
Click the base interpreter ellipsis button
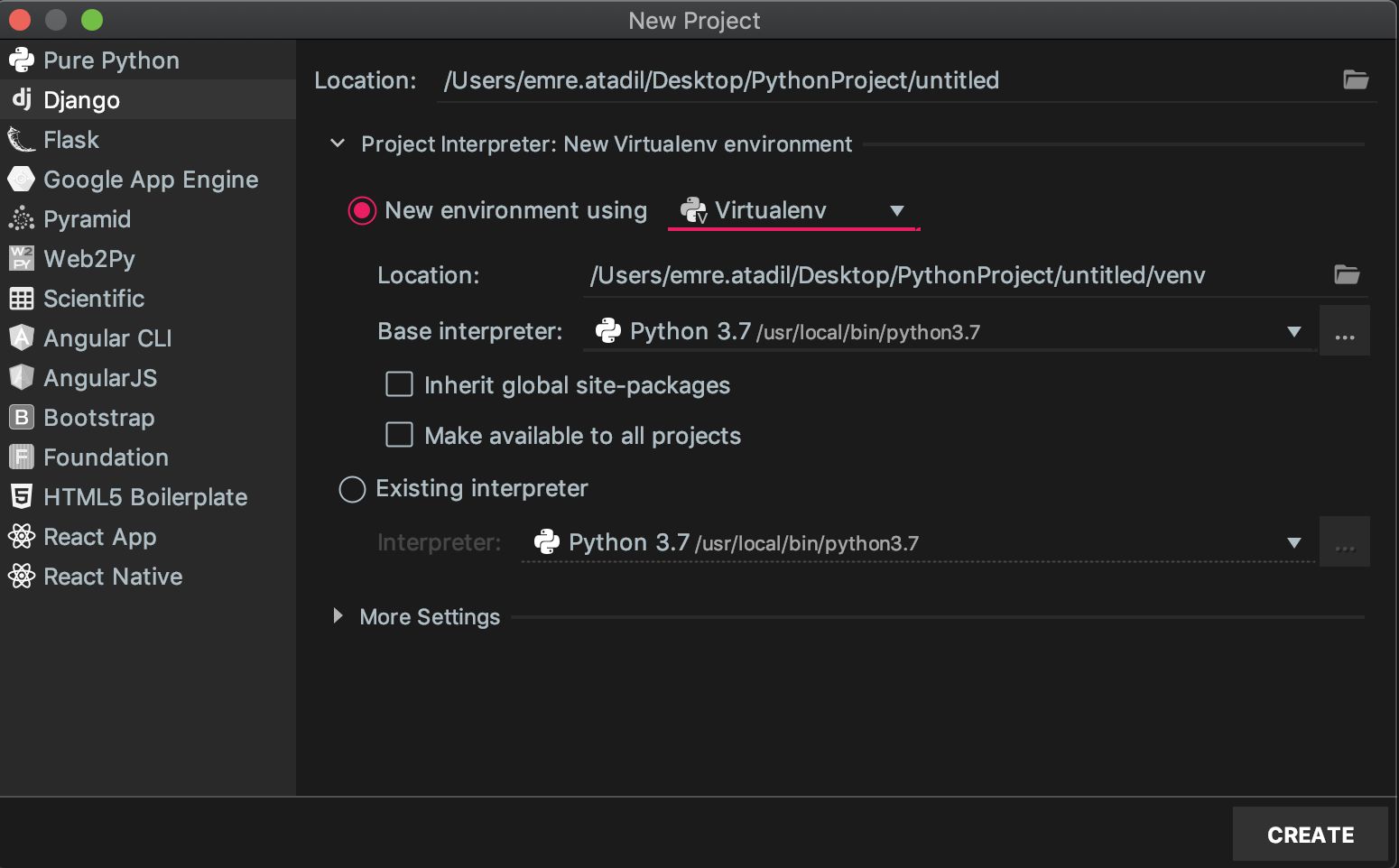[x=1345, y=331]
